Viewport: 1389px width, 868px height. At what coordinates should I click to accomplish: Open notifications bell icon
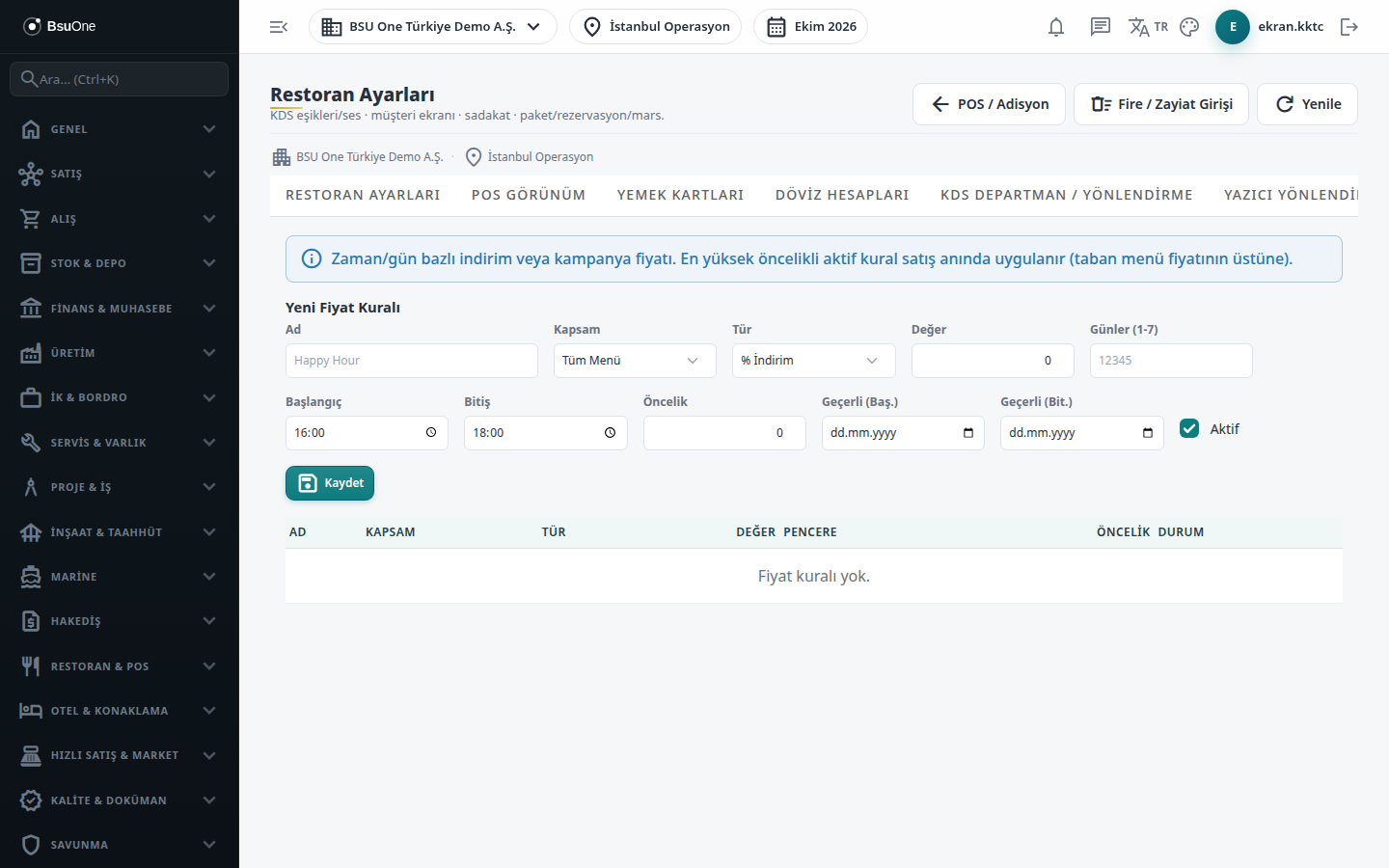pos(1056,27)
